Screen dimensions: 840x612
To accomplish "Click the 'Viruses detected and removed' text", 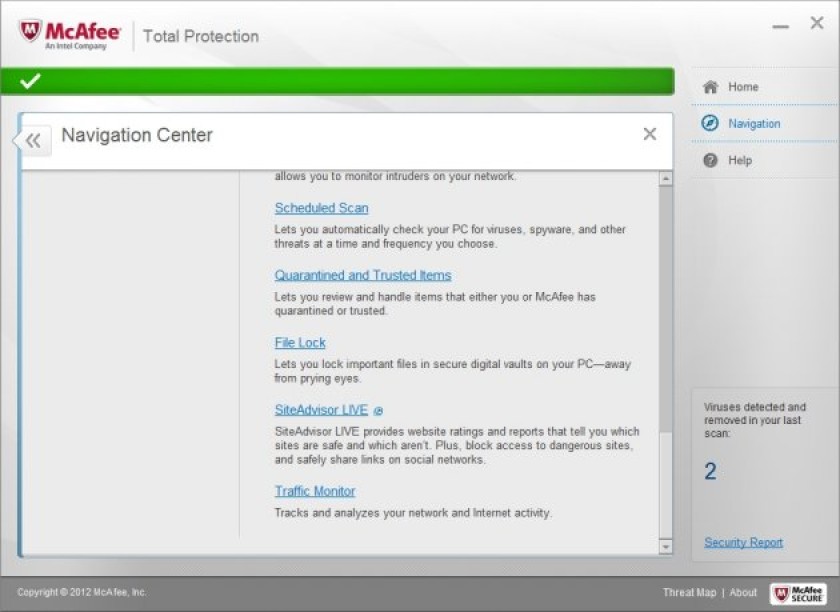I will tap(755, 420).
